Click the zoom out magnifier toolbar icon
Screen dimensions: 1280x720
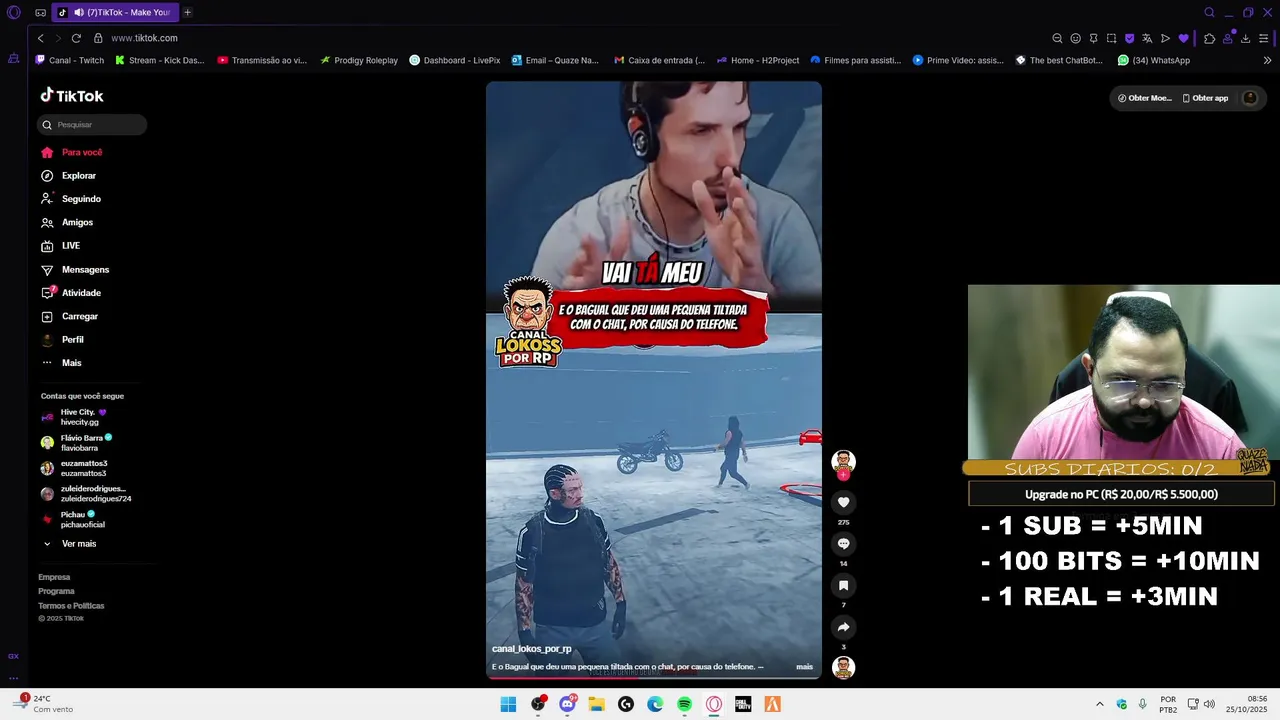1057,38
